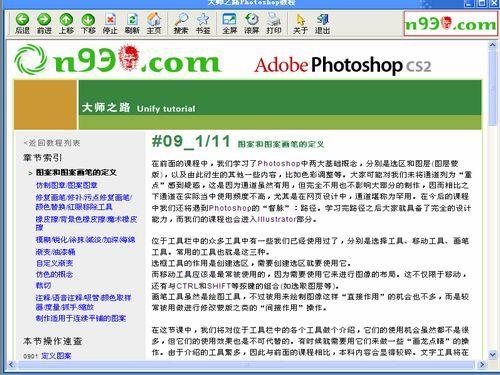Click the horizontal scrollbar right arrow
The width and height of the screenshot is (500, 375).
click(481, 364)
